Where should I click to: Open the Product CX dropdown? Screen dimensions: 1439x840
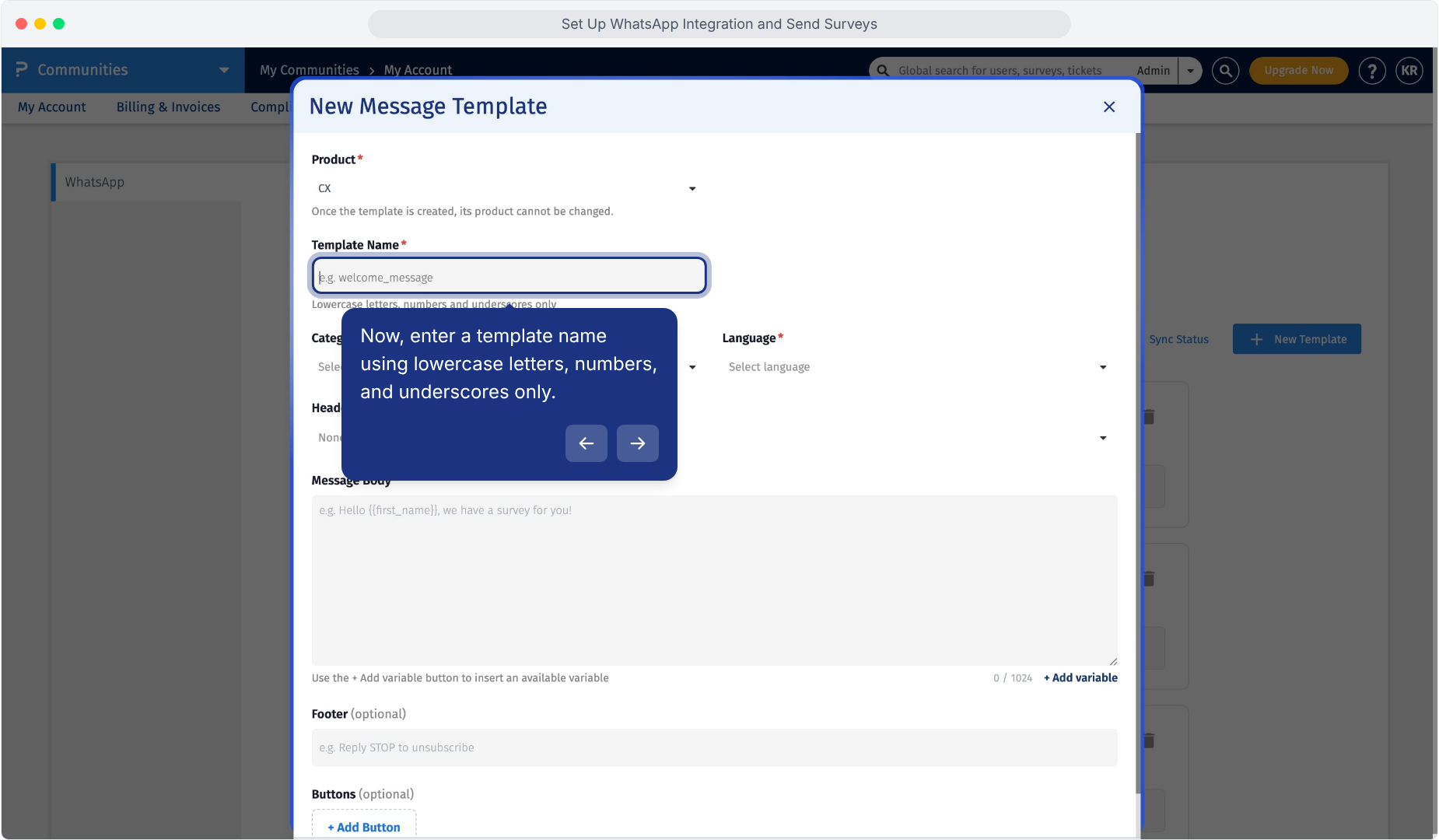click(x=506, y=188)
